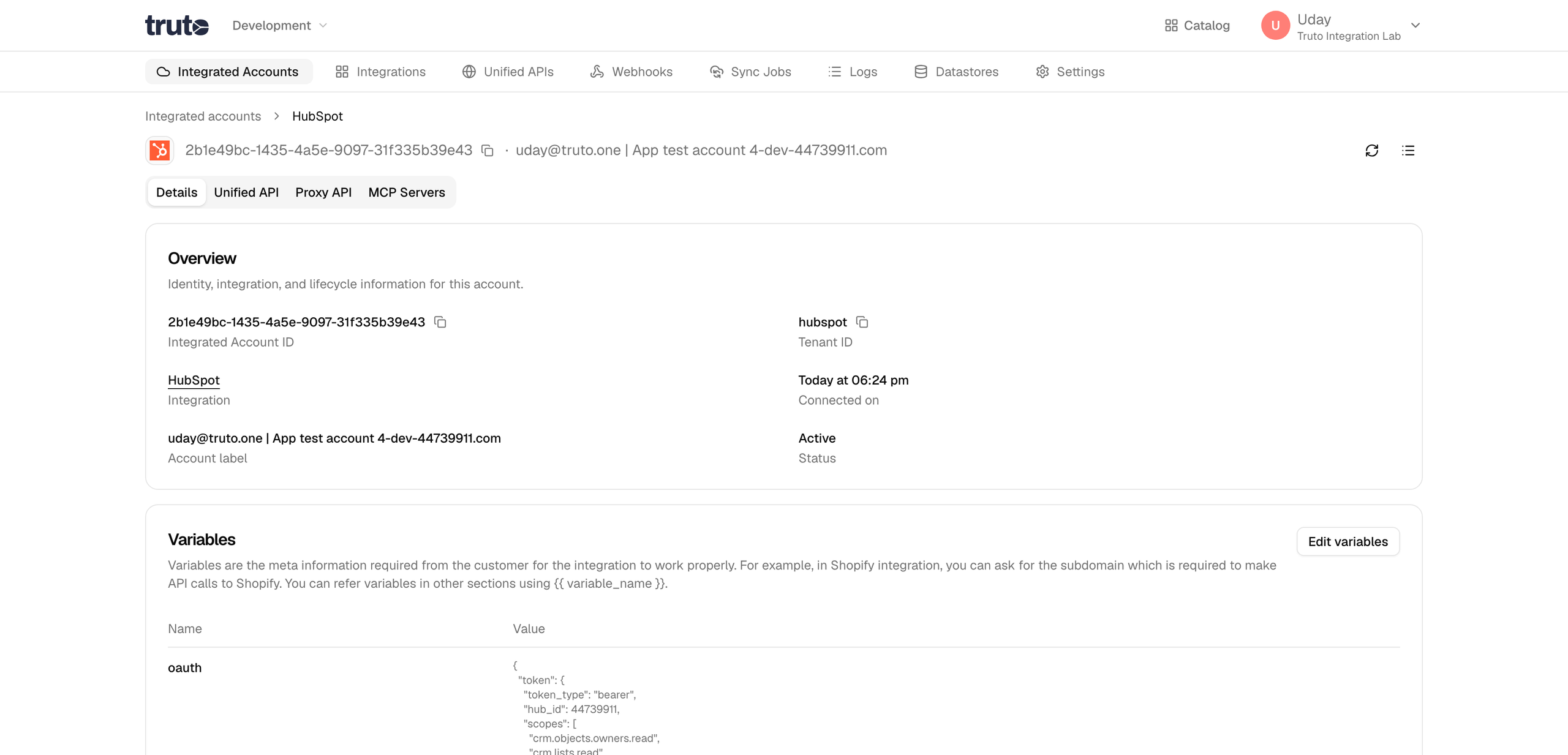The width and height of the screenshot is (1568, 755).
Task: Open the Integrations tab
Action: coord(380,72)
